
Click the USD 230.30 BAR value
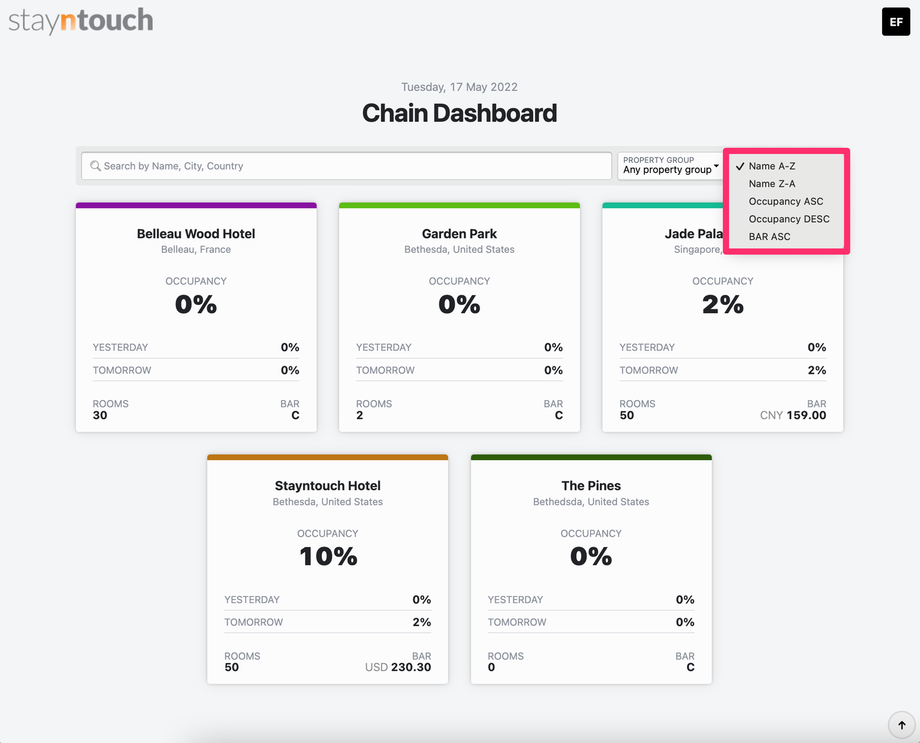398,667
